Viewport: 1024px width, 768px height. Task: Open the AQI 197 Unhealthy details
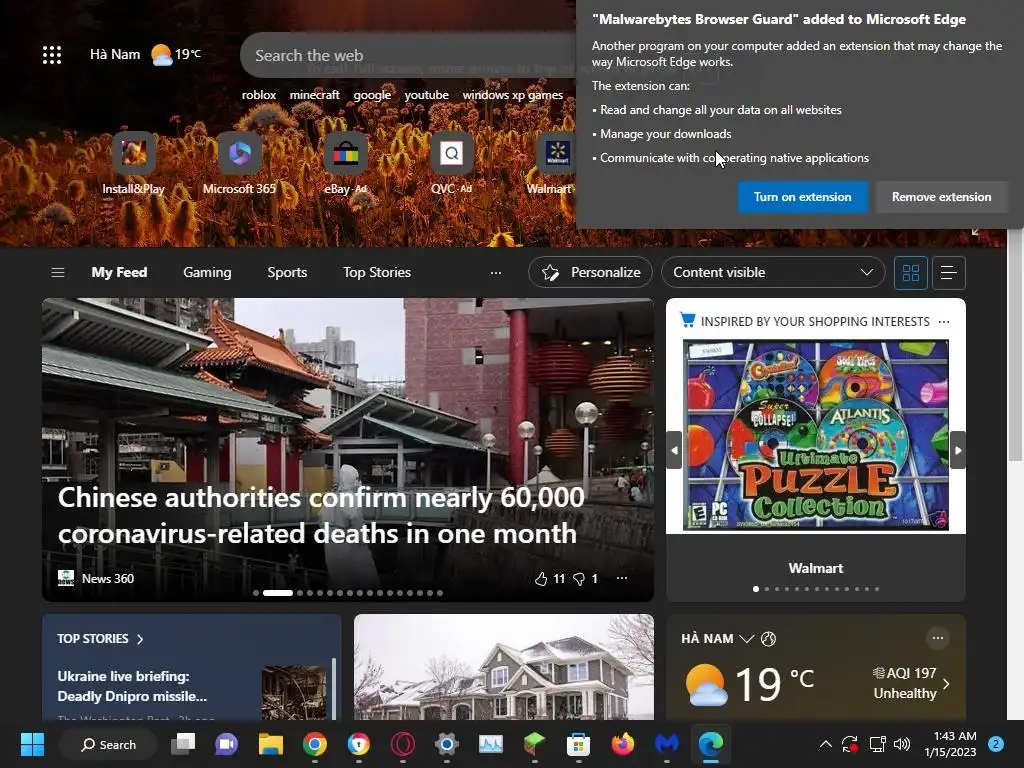tap(912, 683)
